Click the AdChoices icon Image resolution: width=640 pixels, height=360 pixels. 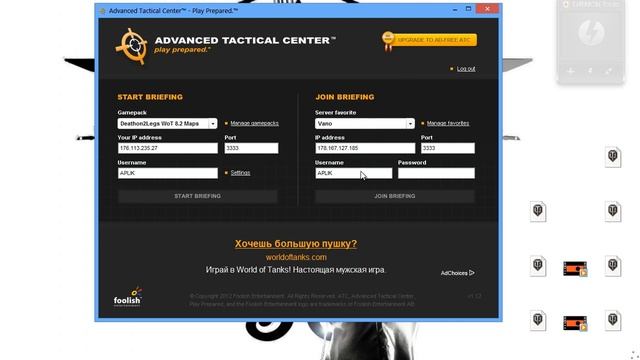[472, 273]
